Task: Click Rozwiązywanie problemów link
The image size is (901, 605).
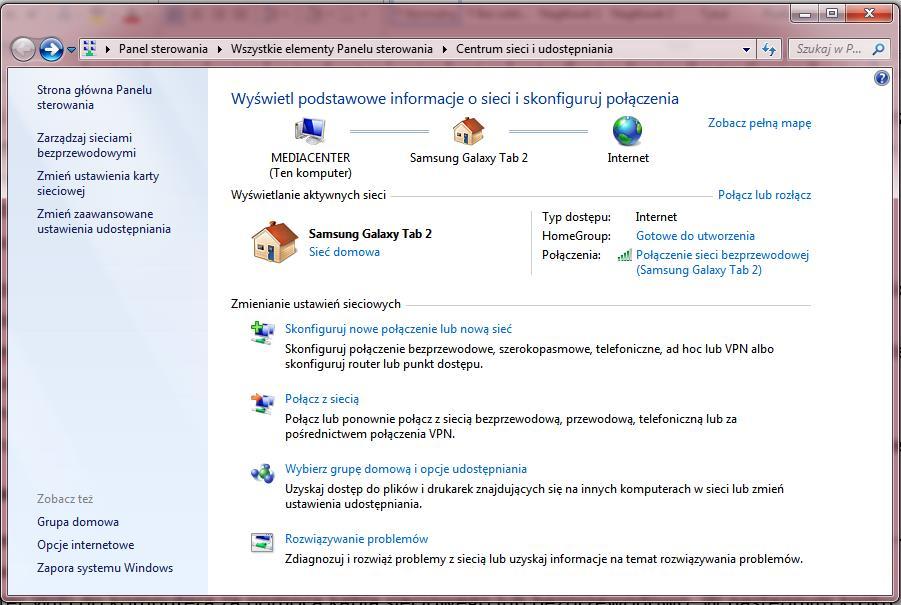Action: tap(356, 539)
